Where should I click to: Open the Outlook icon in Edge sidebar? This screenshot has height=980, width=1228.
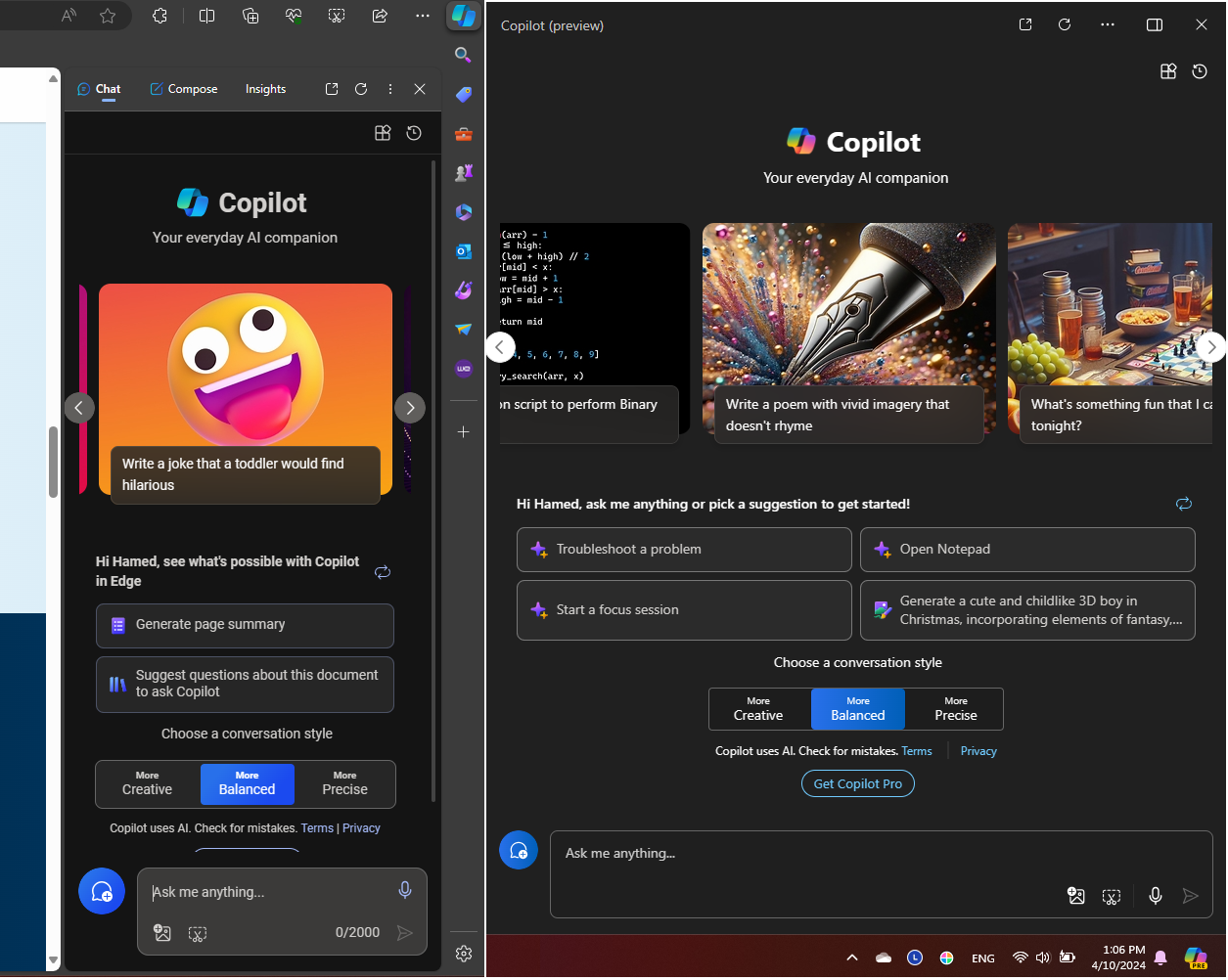pyautogui.click(x=464, y=250)
